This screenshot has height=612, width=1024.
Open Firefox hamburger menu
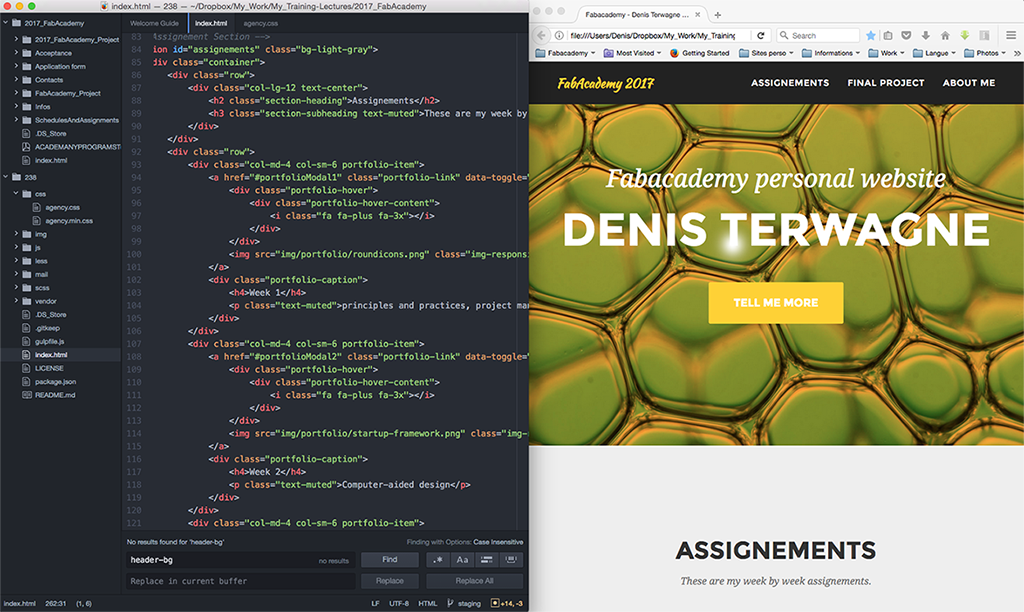pyautogui.click(x=1010, y=35)
